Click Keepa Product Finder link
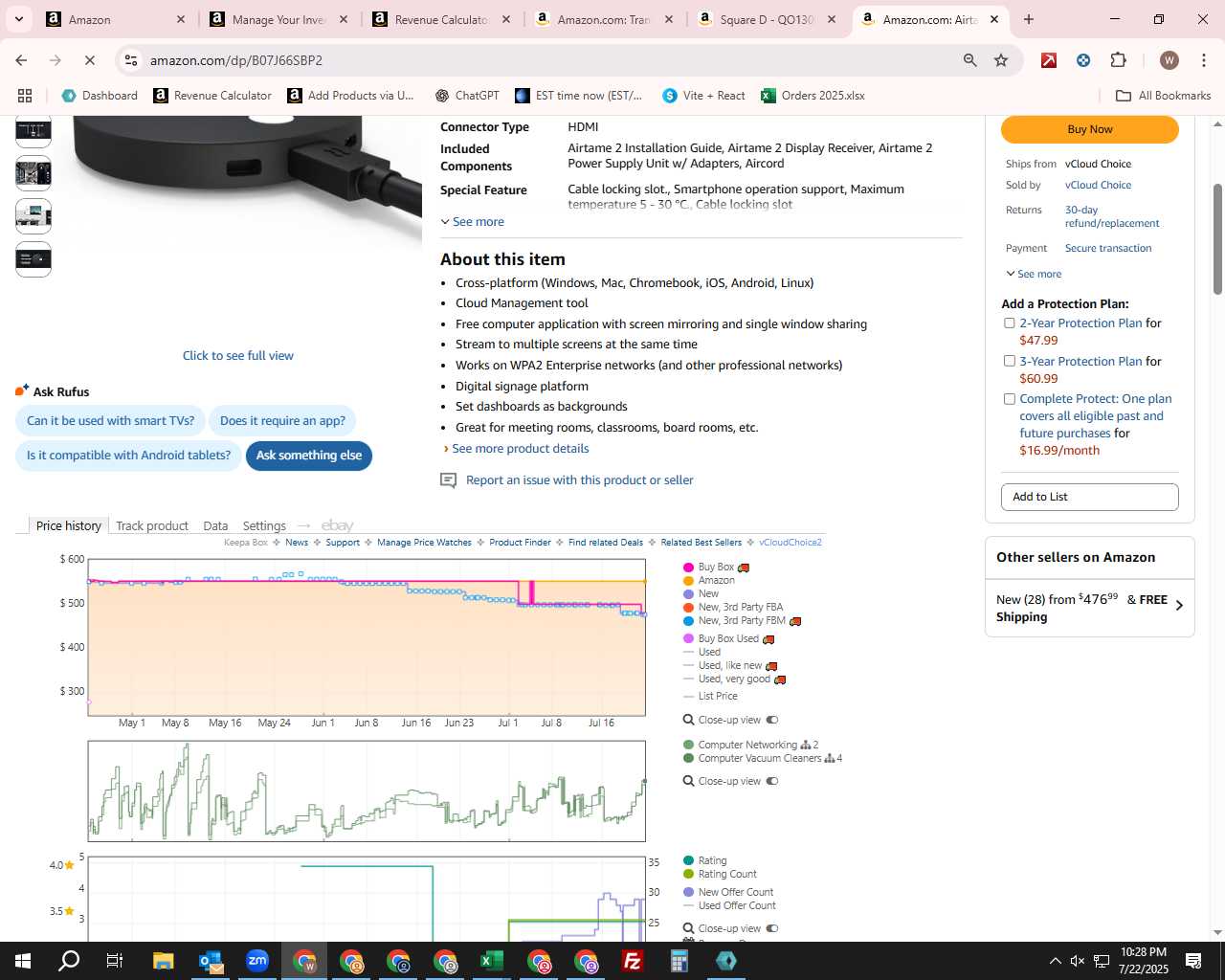 [x=520, y=543]
